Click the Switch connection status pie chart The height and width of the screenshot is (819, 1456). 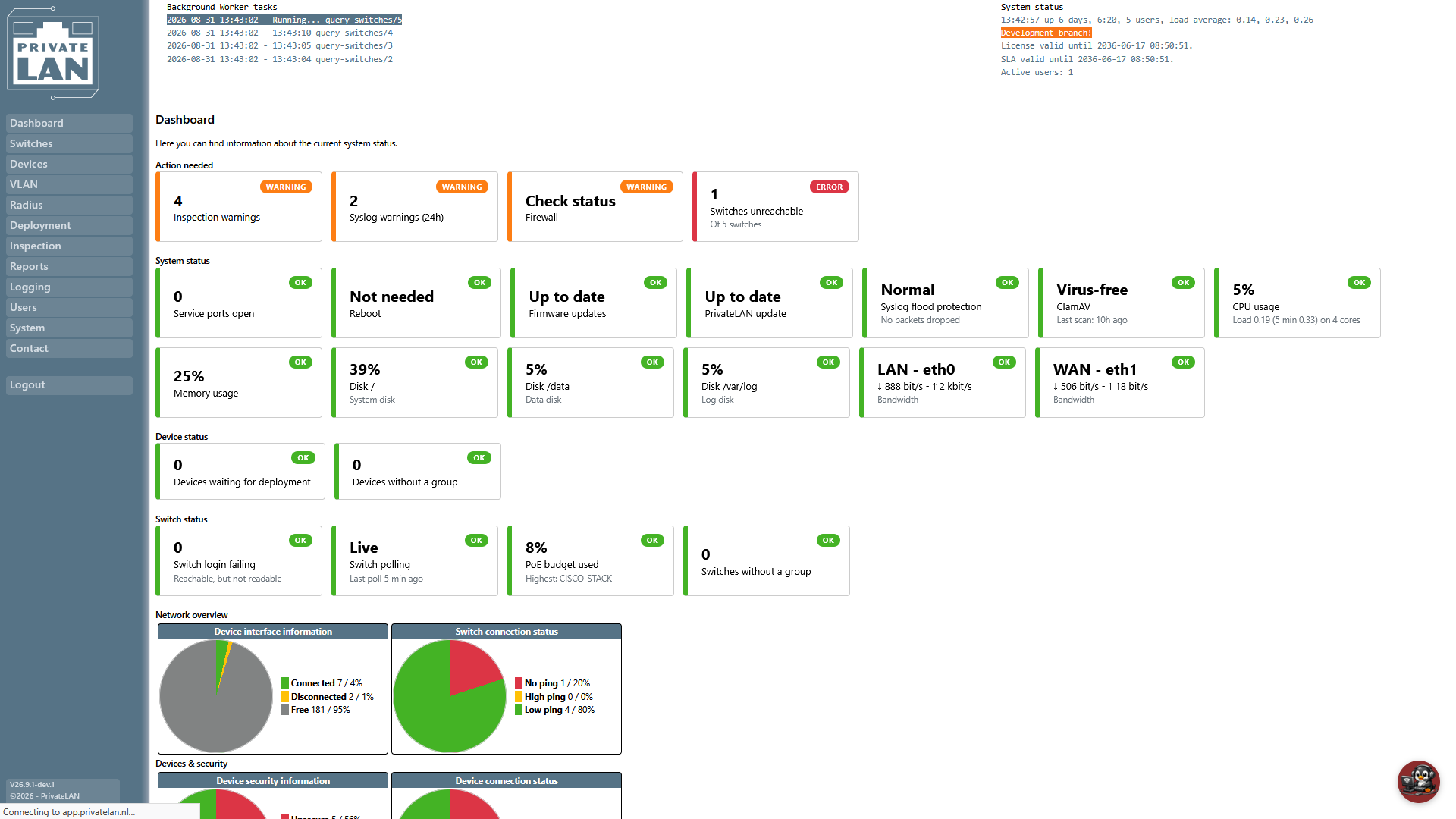pos(450,696)
